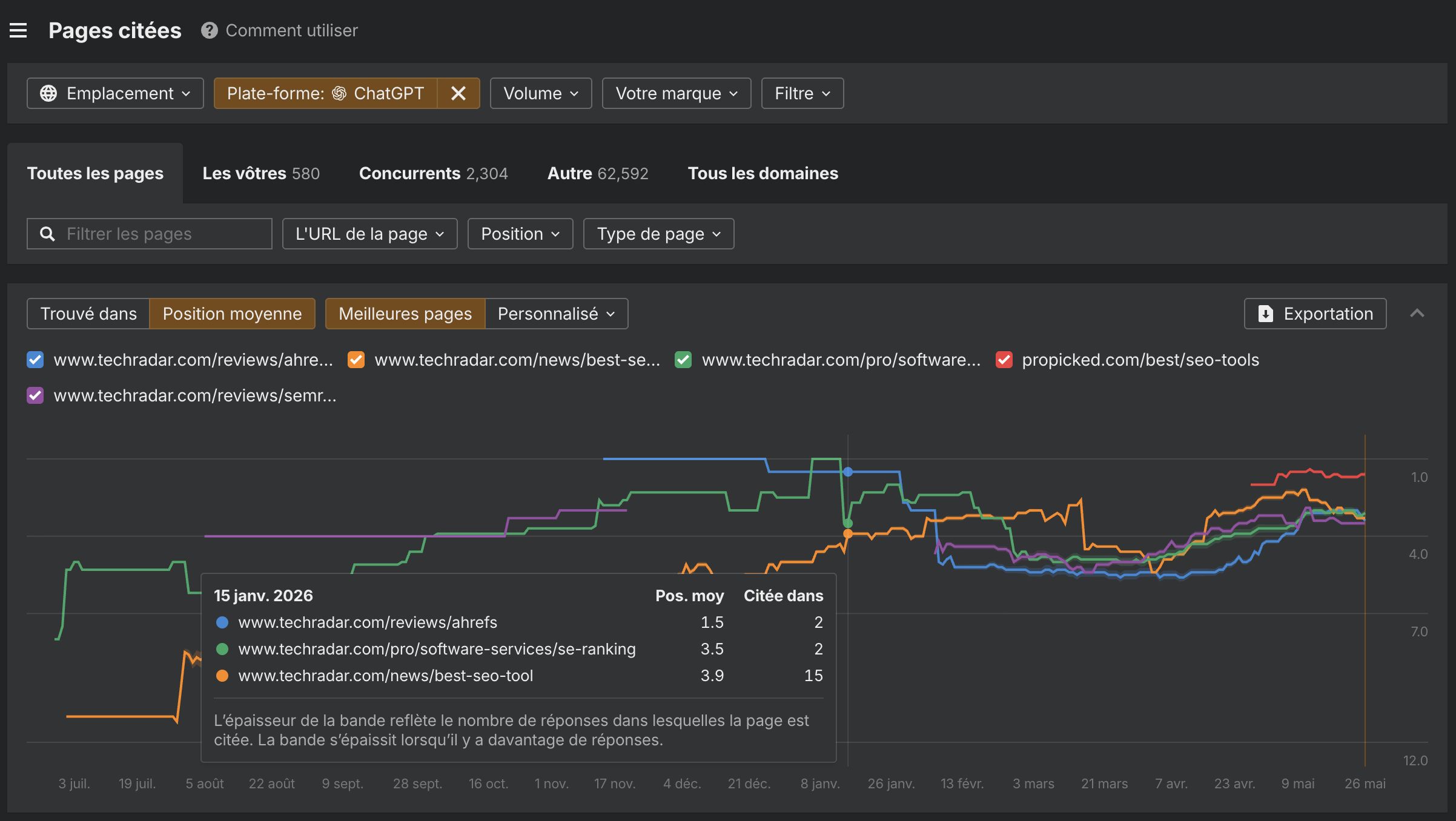The width and height of the screenshot is (1456, 821).
Task: Click the www.techradar.com/reviews/semr... legend label
Action: pos(195,395)
